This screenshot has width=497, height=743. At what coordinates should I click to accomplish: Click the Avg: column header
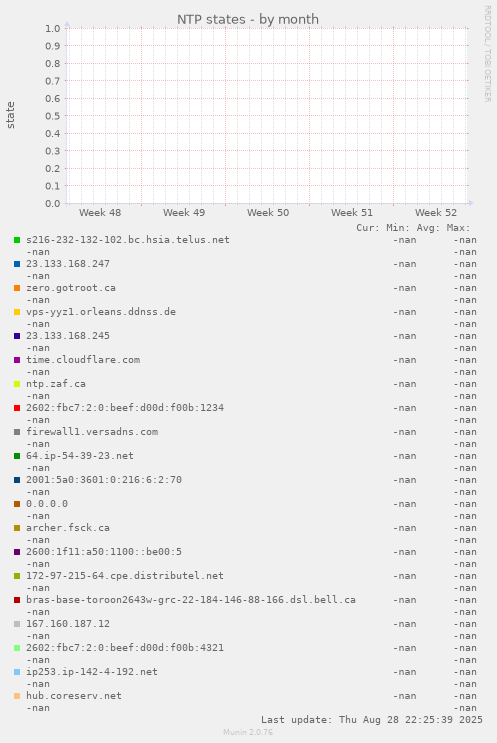428,228
